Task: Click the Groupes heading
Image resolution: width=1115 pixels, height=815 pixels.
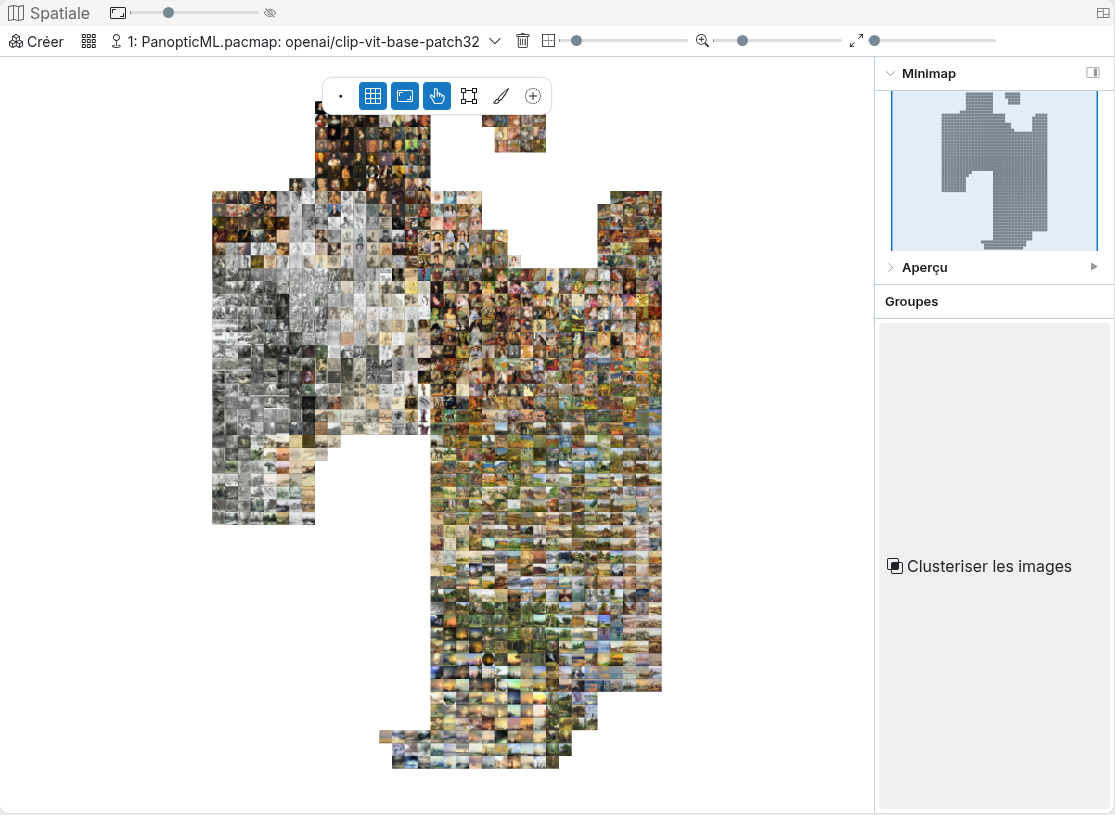Action: click(x=911, y=302)
